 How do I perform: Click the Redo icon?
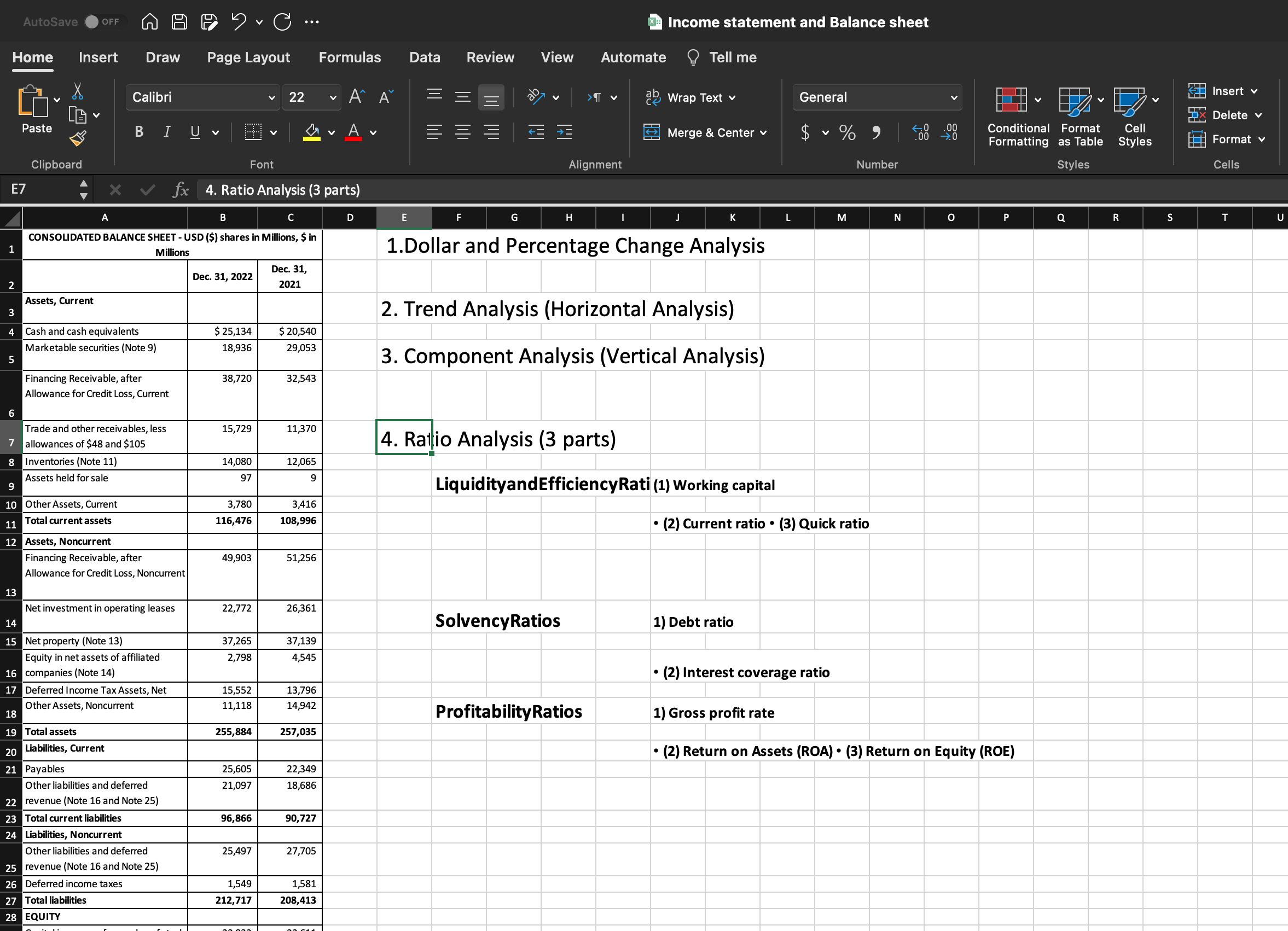point(285,22)
